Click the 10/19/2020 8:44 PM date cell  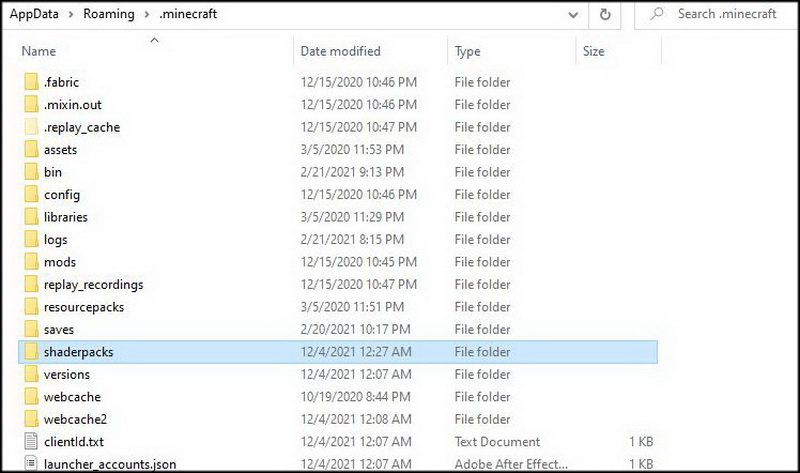(356, 396)
